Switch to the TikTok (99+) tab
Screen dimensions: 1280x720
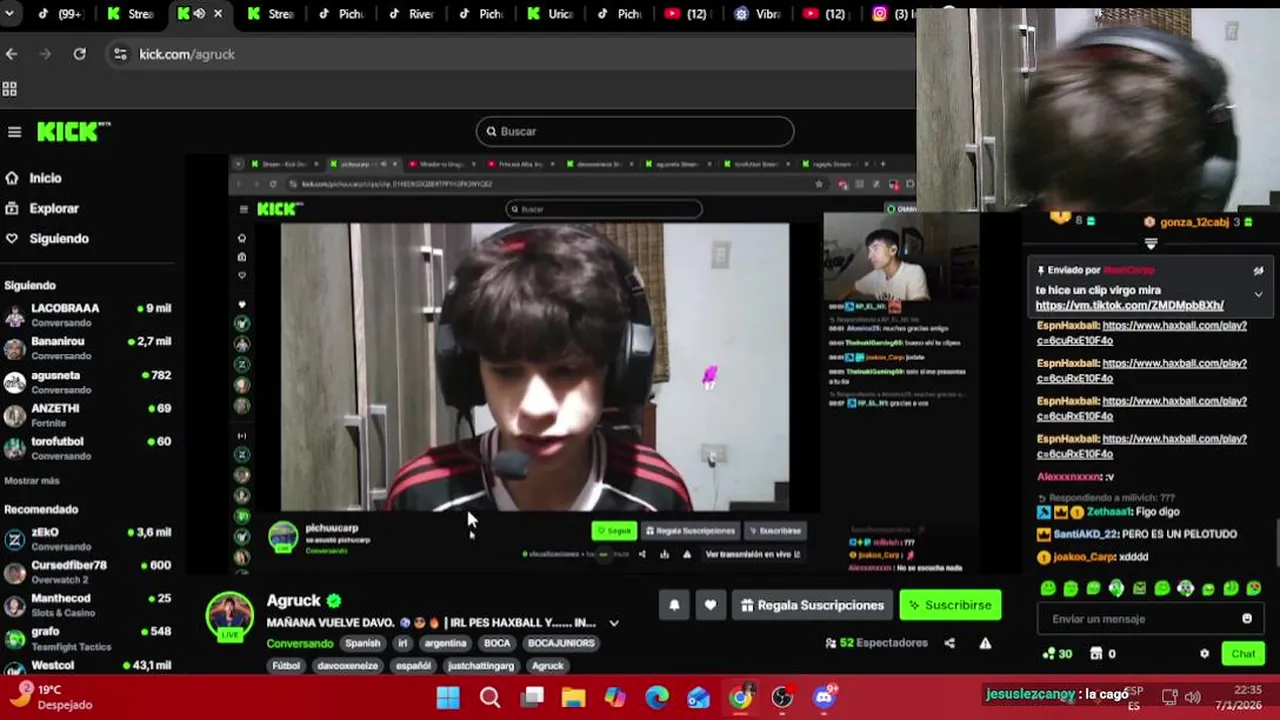[x=60, y=14]
